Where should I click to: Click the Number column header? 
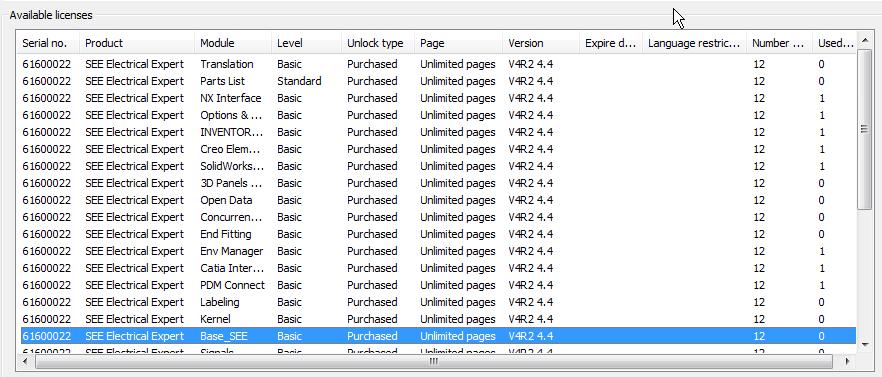(779, 43)
